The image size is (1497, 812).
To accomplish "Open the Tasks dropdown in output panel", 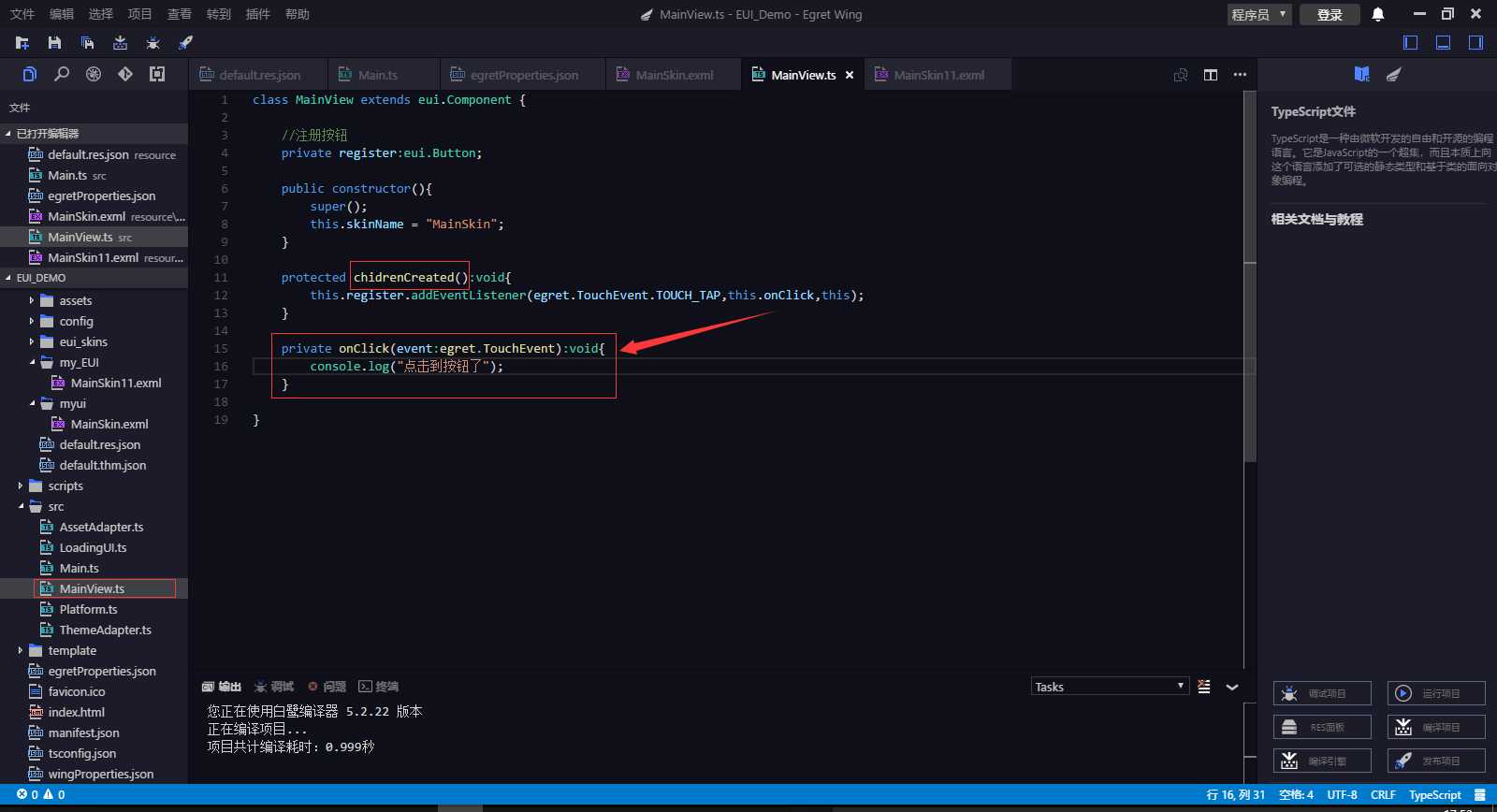I will coord(1110,687).
